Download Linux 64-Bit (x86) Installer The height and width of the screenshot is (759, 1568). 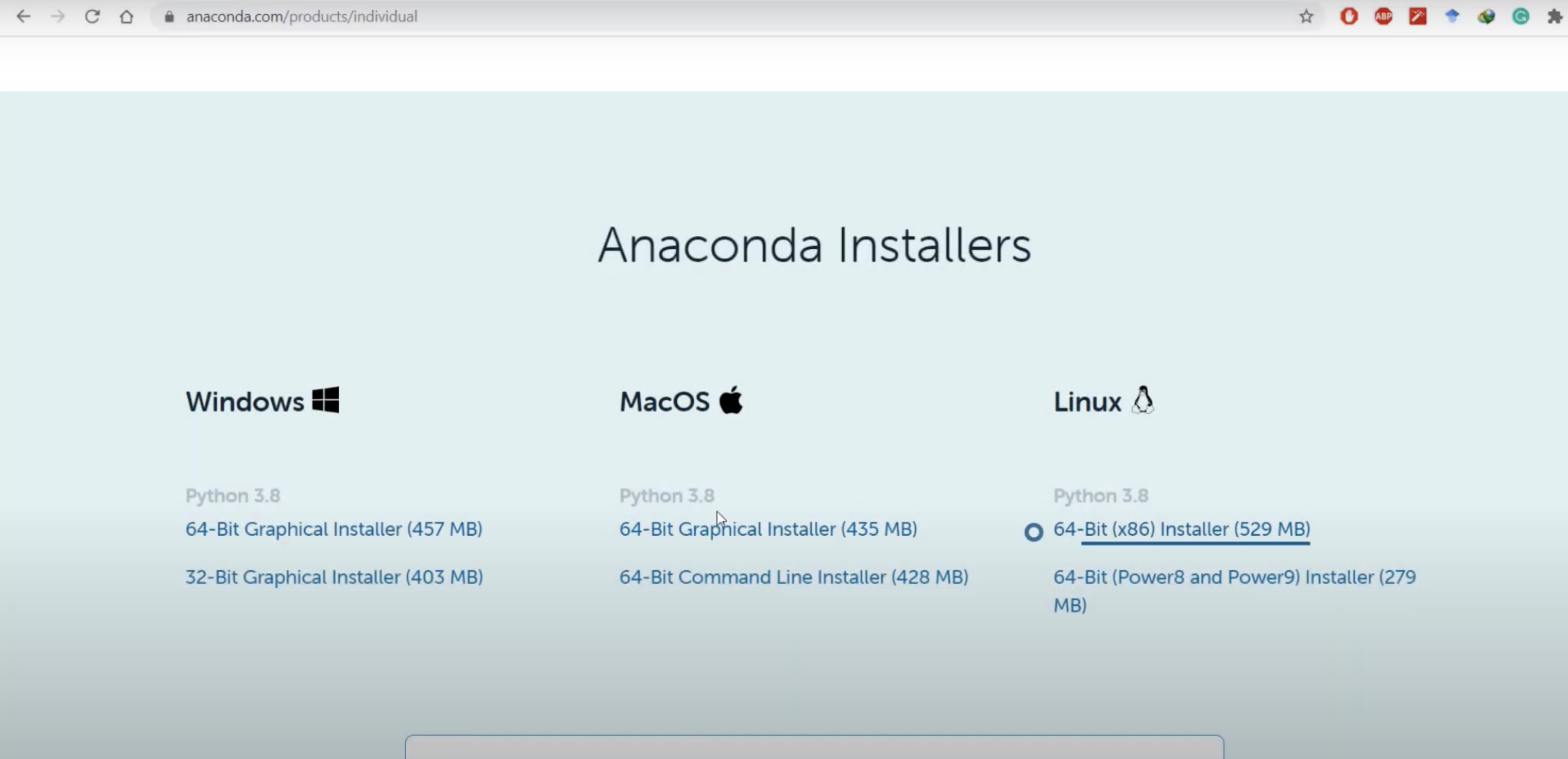1181,529
